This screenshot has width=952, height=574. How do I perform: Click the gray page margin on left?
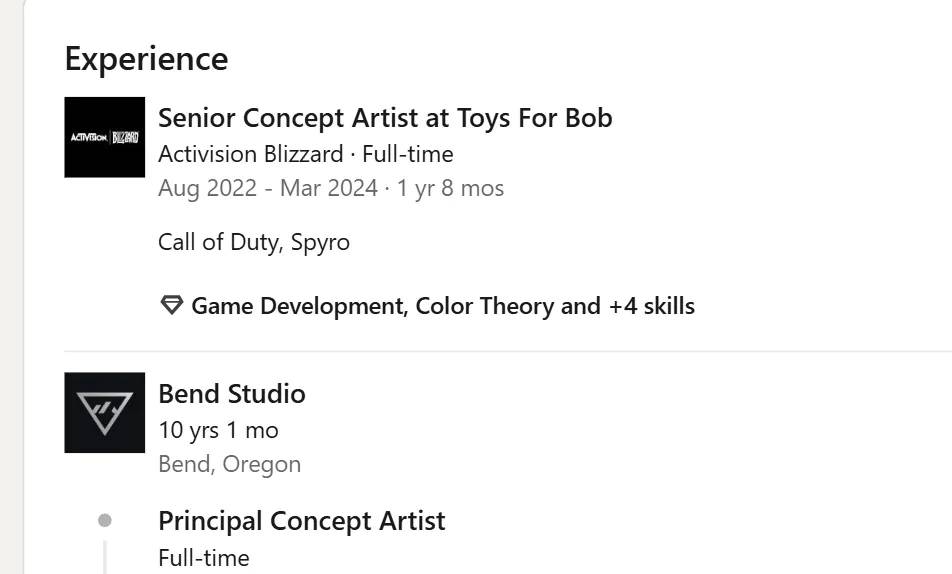pyautogui.click(x=10, y=300)
